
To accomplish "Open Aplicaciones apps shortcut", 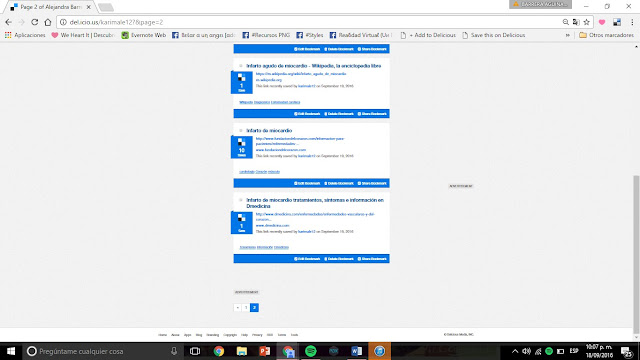I will tap(25, 35).
